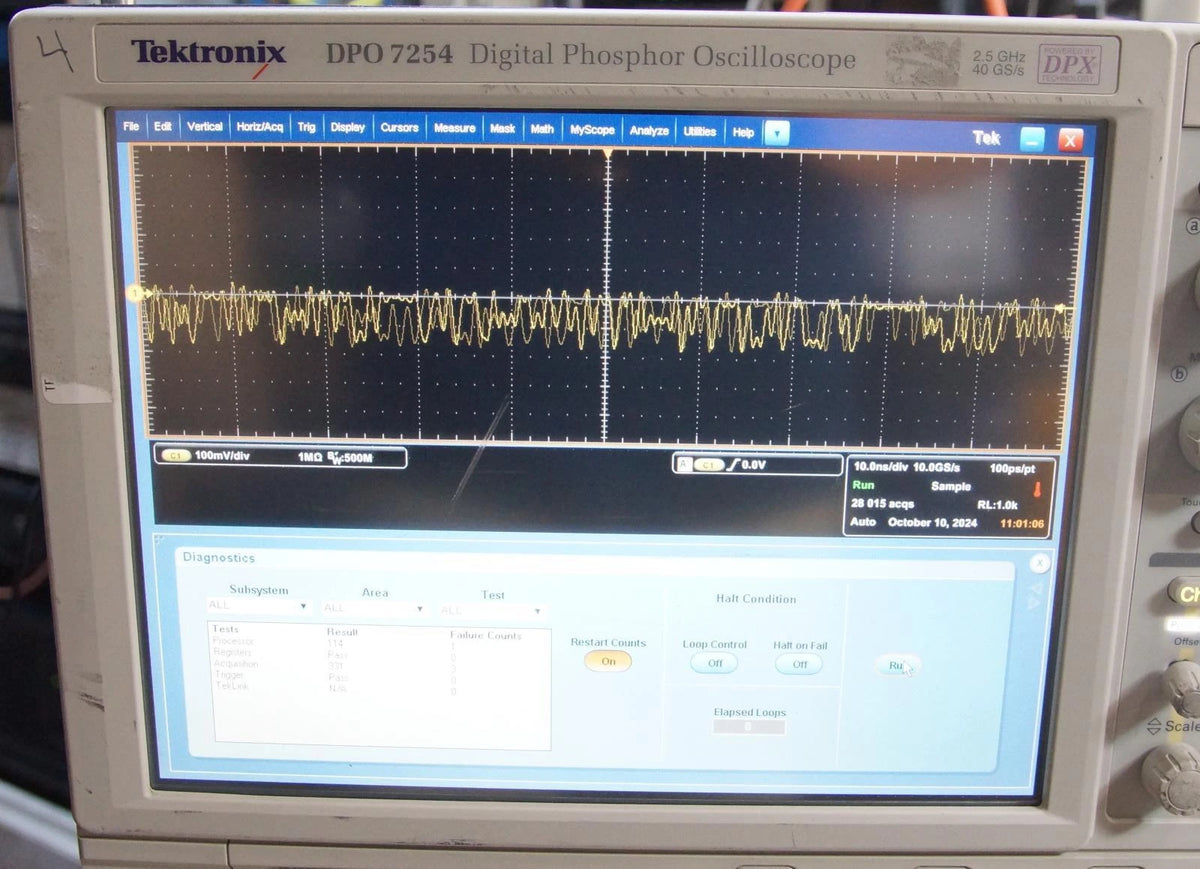Toggle the Restart Counts On button
This screenshot has width=1200, height=869.
click(x=608, y=661)
